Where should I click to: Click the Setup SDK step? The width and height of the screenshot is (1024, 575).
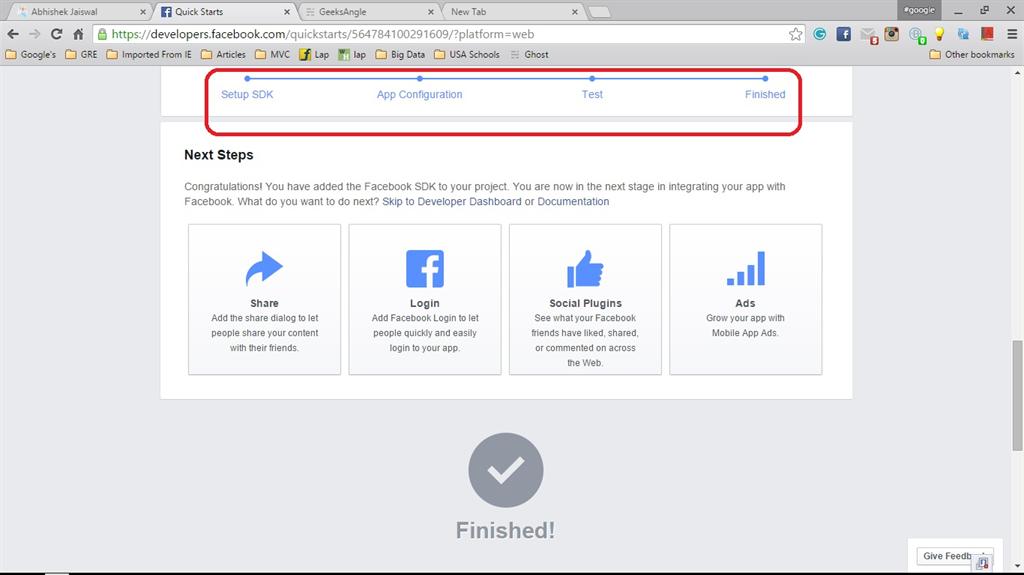click(247, 94)
